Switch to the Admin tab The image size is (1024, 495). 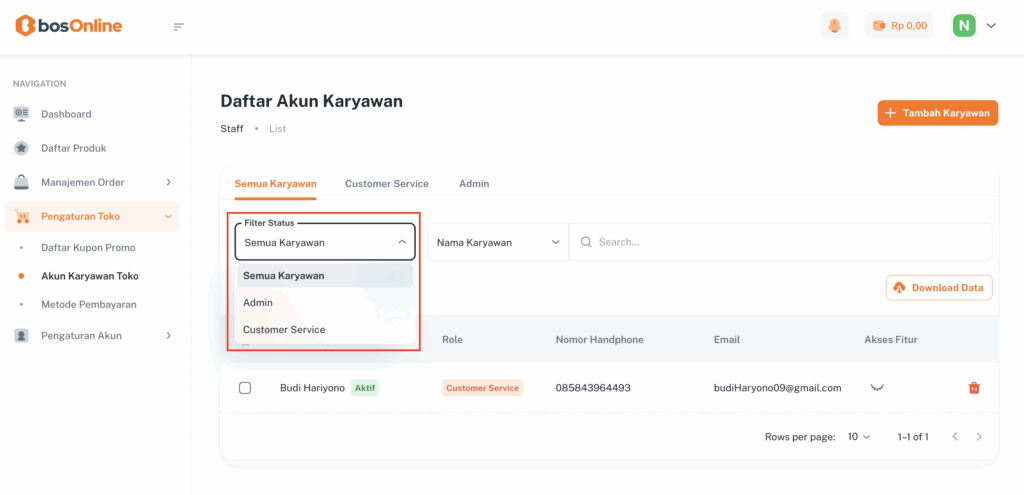tap(474, 184)
